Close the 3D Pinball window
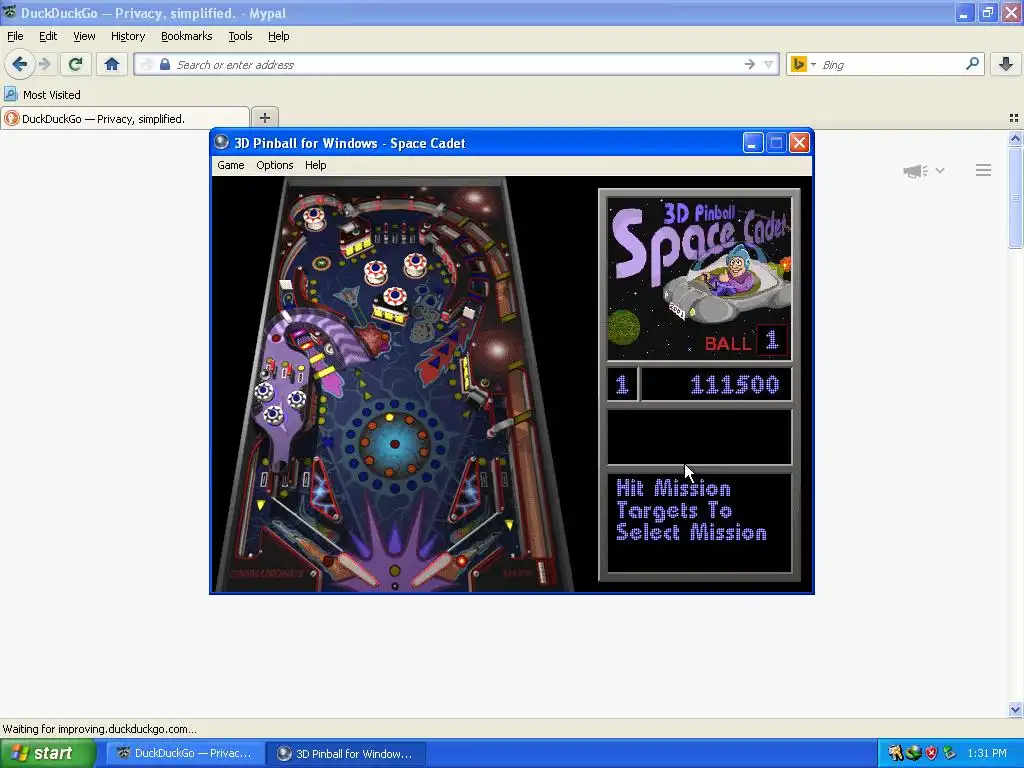Screen dimensions: 1024x768 pos(799,142)
